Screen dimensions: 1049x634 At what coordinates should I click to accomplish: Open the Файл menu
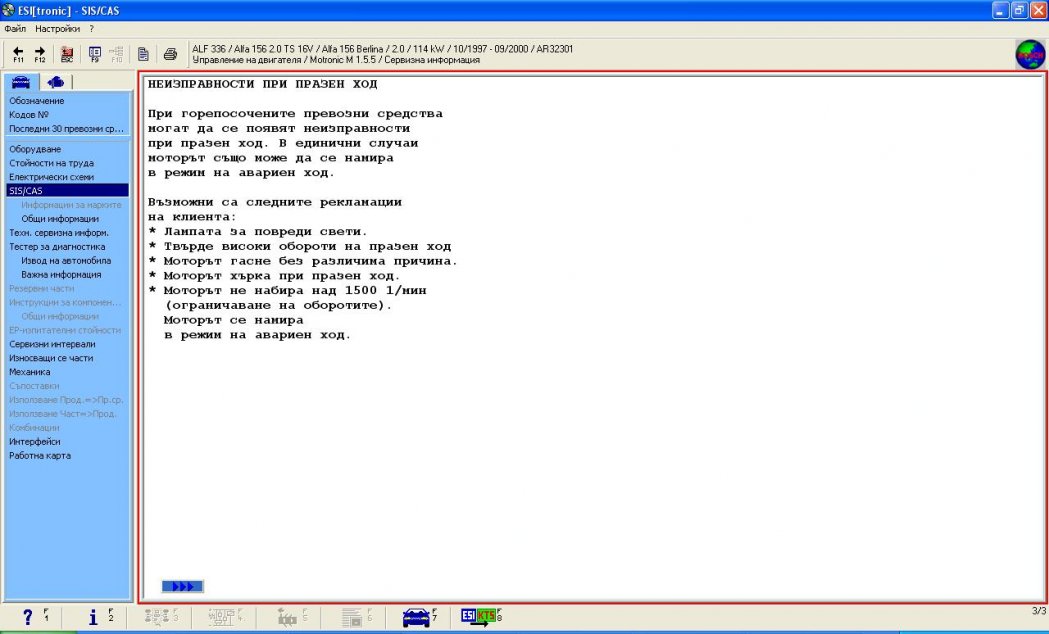click(x=15, y=29)
